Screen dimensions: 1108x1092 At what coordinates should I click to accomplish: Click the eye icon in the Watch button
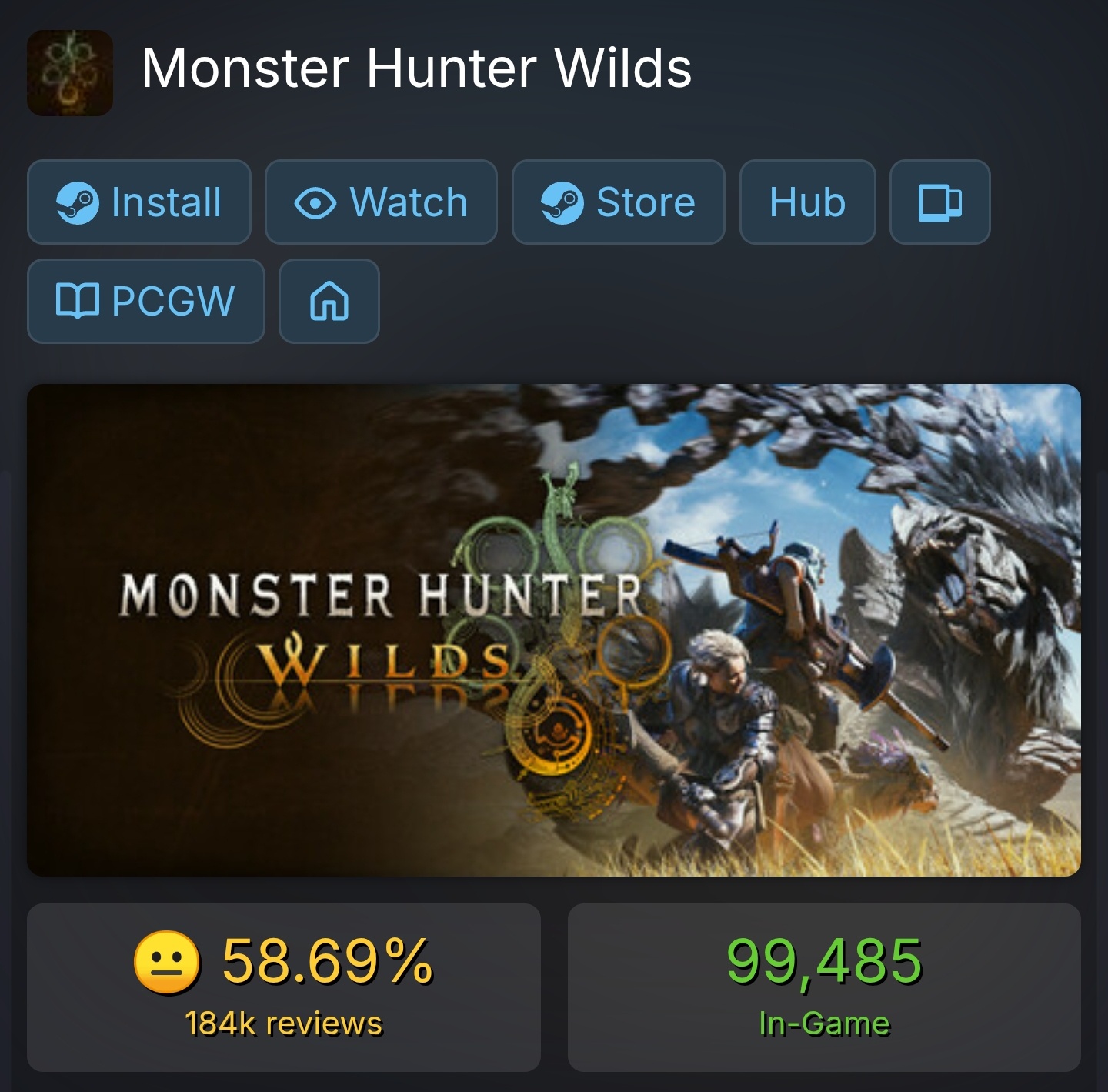(x=315, y=203)
